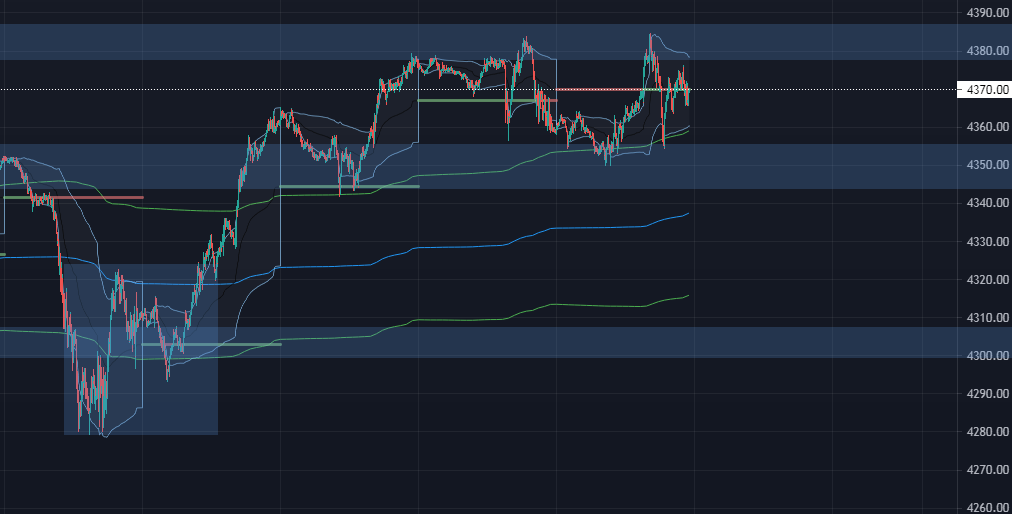Click the 4300.00 price axis label
1012x514 pixels.
coord(988,356)
